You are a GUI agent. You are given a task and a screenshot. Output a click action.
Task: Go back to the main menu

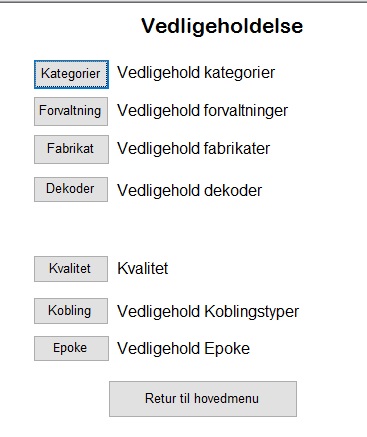(203, 399)
